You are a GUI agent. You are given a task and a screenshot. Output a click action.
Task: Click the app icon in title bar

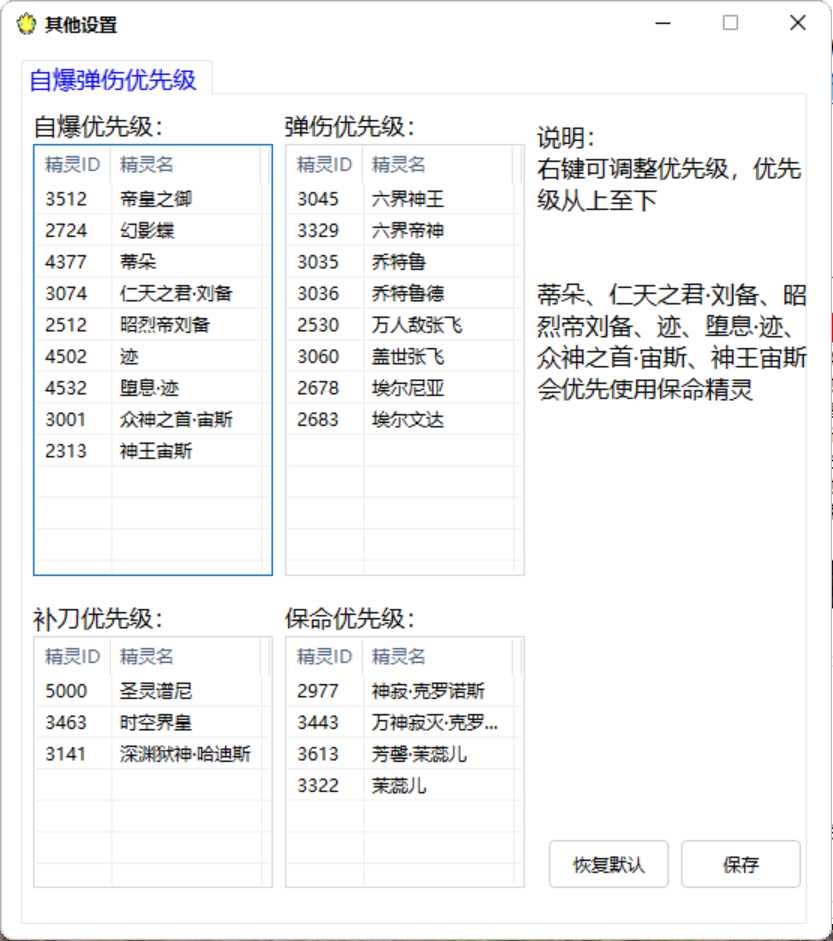26,25
